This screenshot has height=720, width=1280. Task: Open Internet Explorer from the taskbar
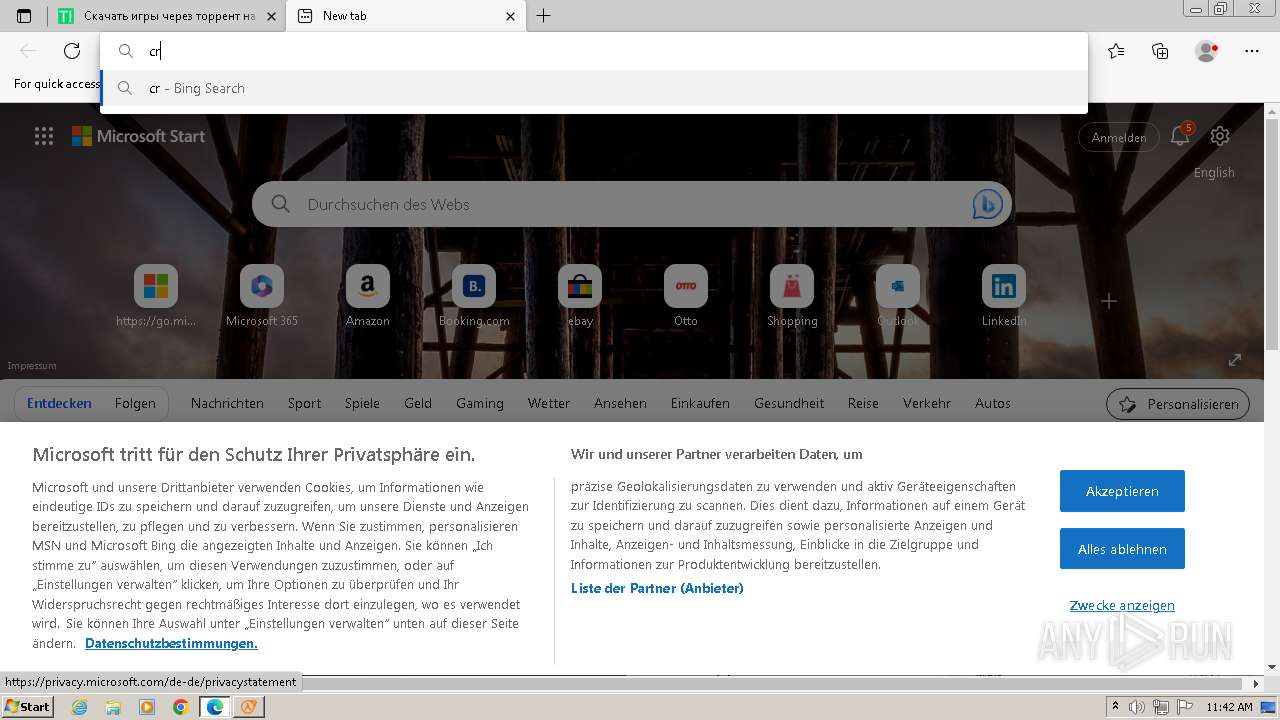point(80,707)
